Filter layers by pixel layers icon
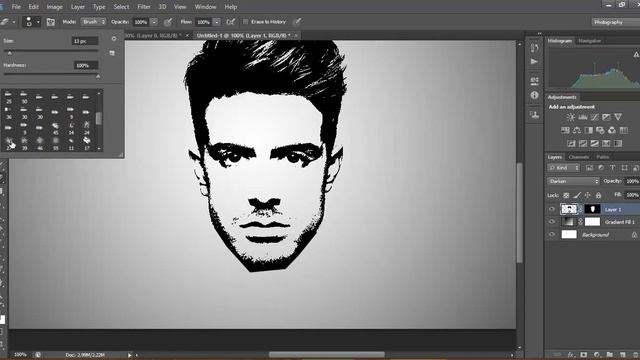640x360 pixels. 589,168
